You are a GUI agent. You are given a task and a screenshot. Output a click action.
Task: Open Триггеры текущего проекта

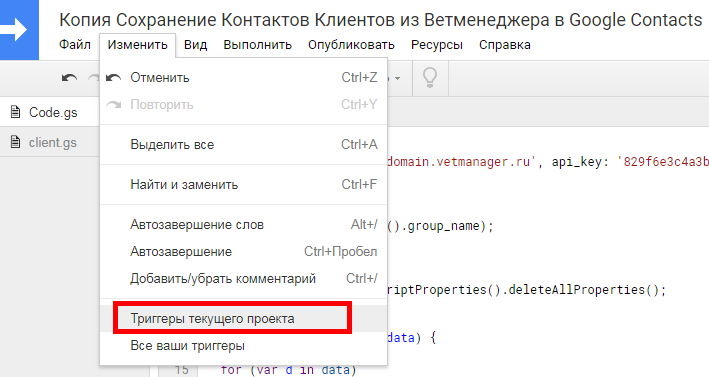point(243,319)
